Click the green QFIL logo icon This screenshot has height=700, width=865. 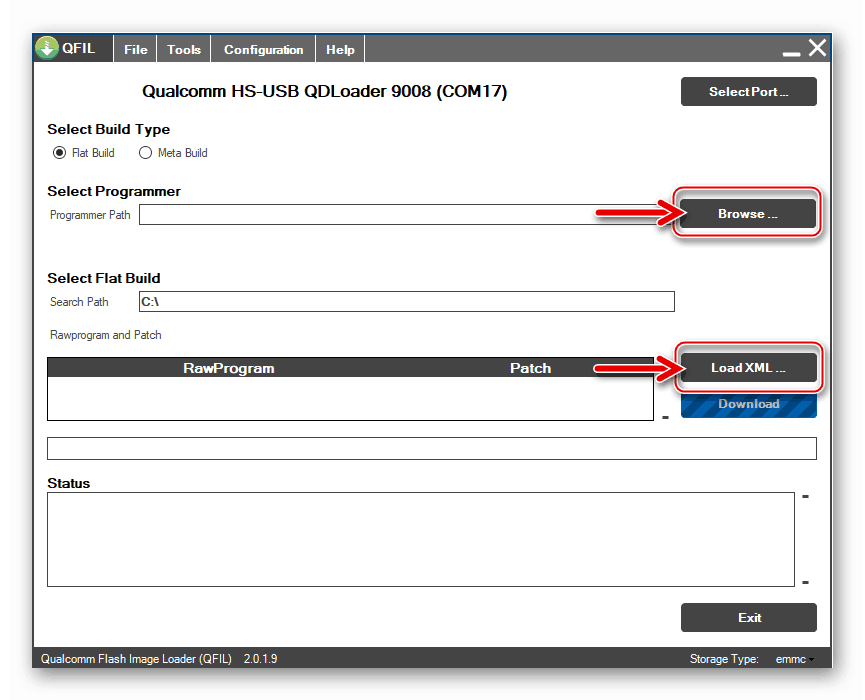pos(47,48)
